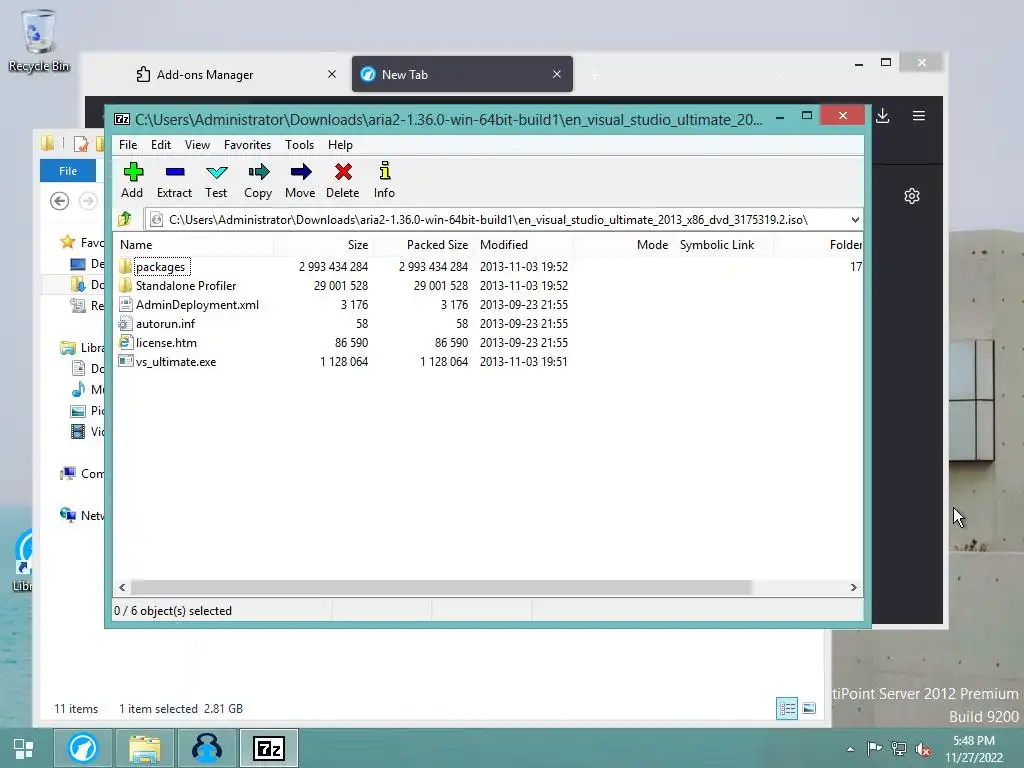The height and width of the screenshot is (768, 1024).
Task: Click the File tab in Explorer window
Action: click(68, 170)
